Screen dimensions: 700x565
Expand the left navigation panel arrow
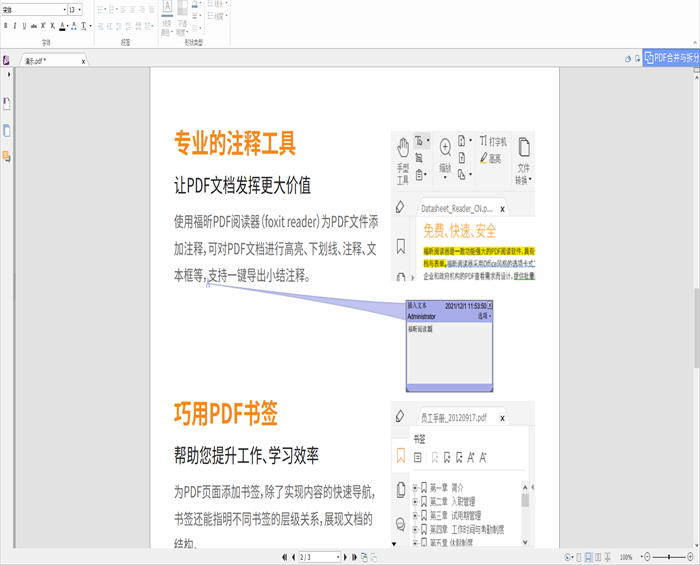coord(8,74)
